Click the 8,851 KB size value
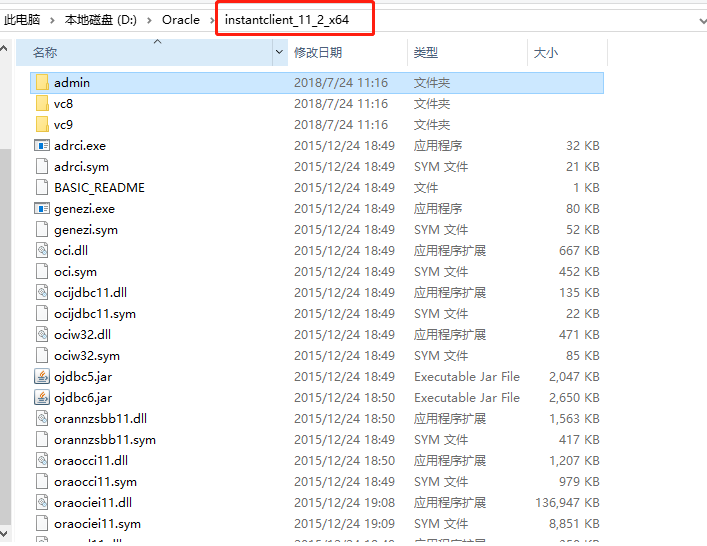Viewport: 707px width, 546px height. [574, 523]
